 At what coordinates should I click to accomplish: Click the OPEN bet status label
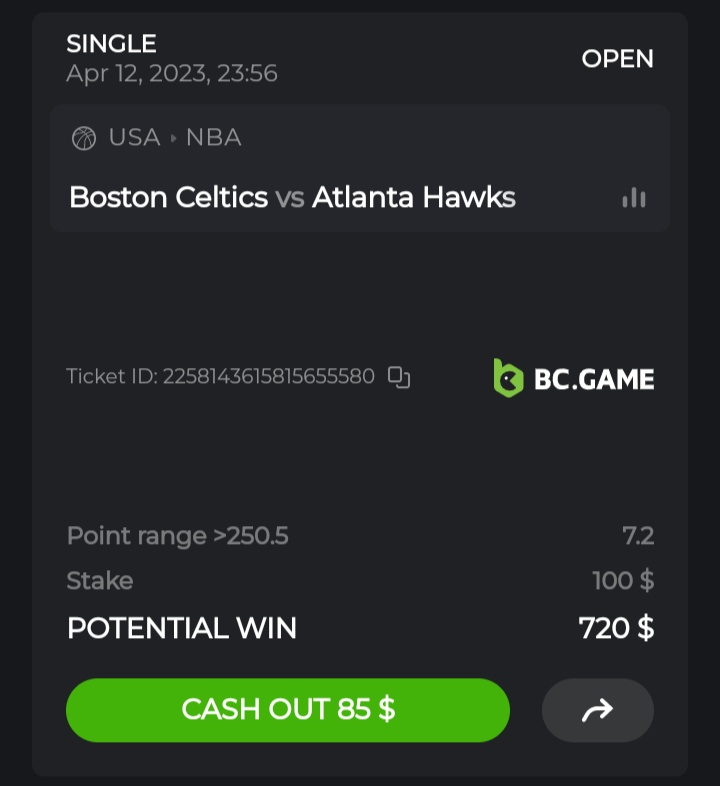coord(617,59)
